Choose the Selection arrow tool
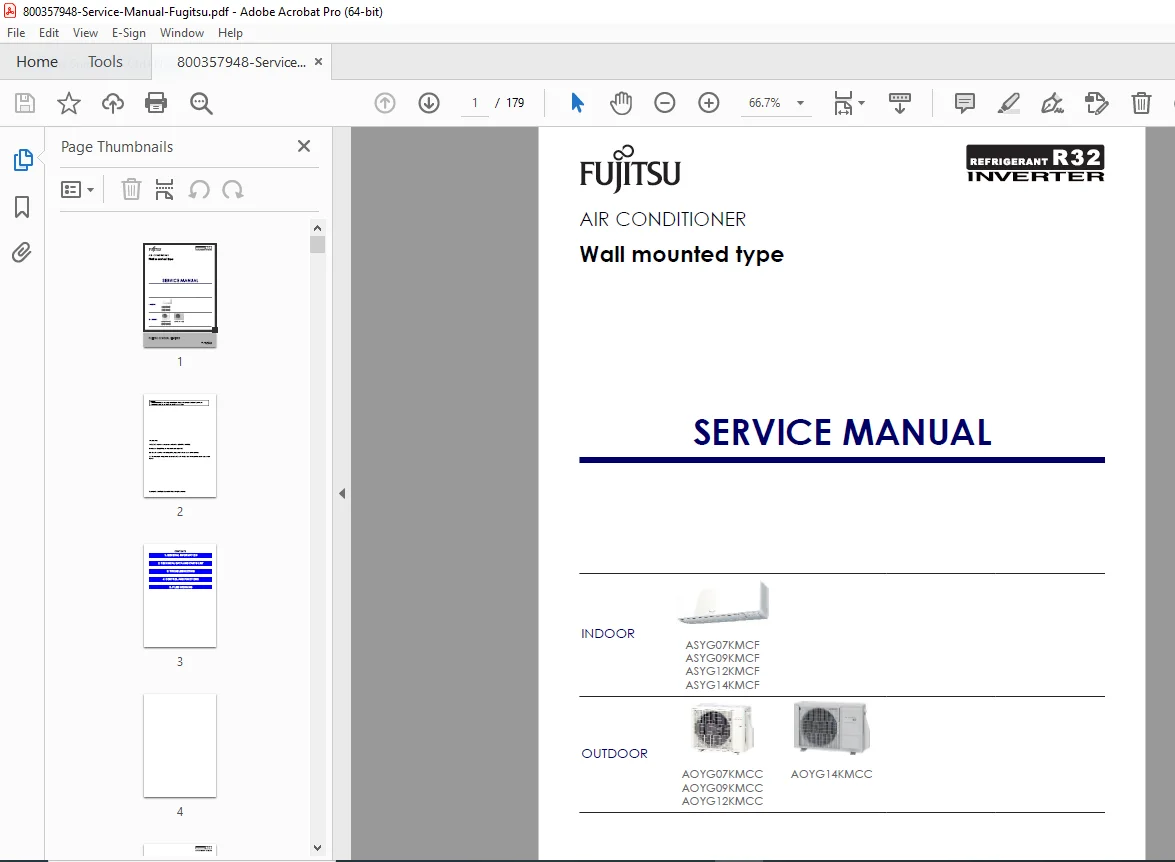The width and height of the screenshot is (1175, 862). 577,103
